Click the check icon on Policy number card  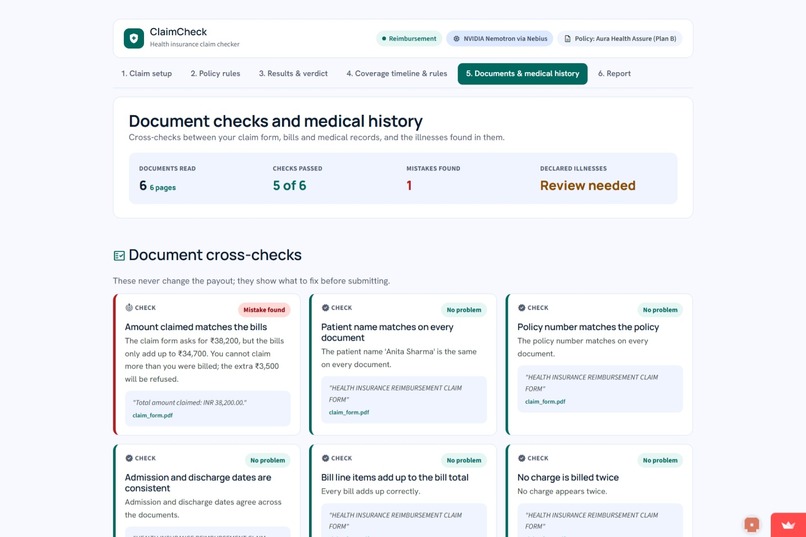(x=522, y=307)
